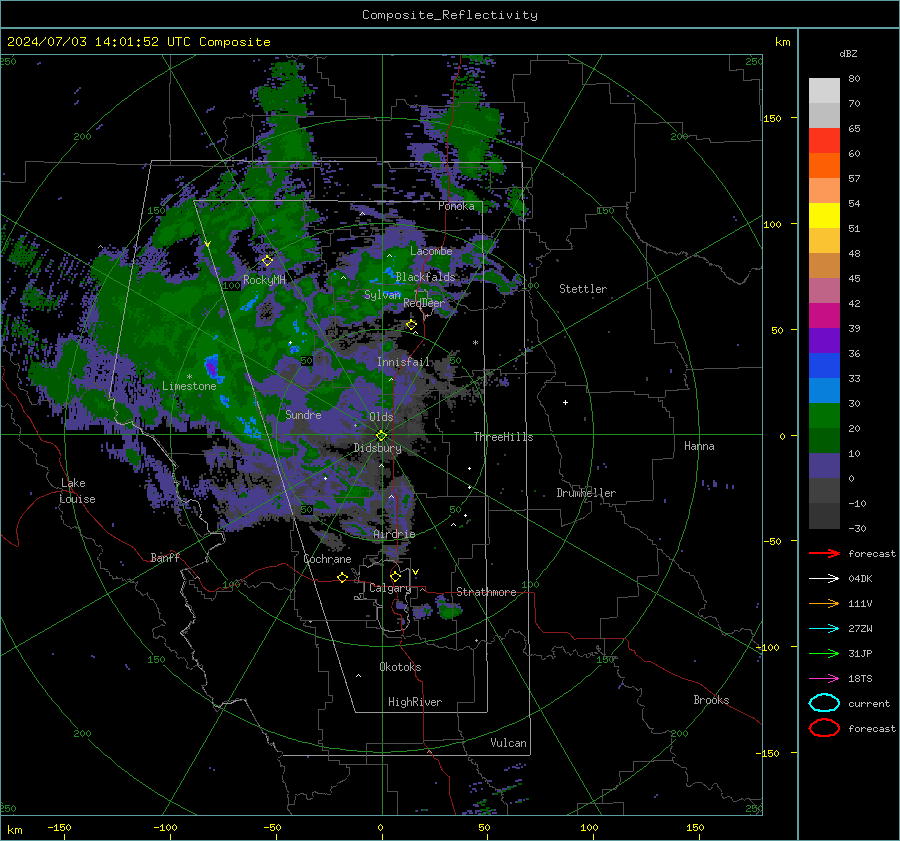Click the Lake Louise label
This screenshot has width=900, height=841.
pos(78,491)
